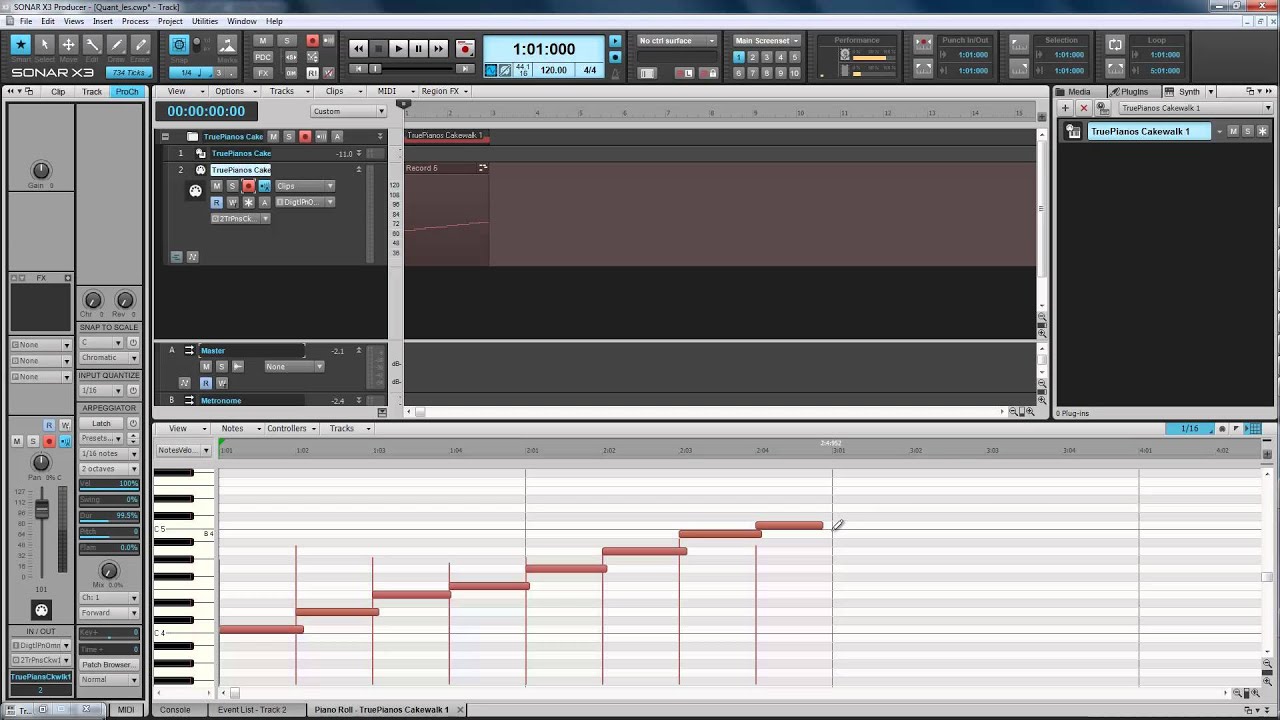Select the Draw pencil tool

[116, 45]
